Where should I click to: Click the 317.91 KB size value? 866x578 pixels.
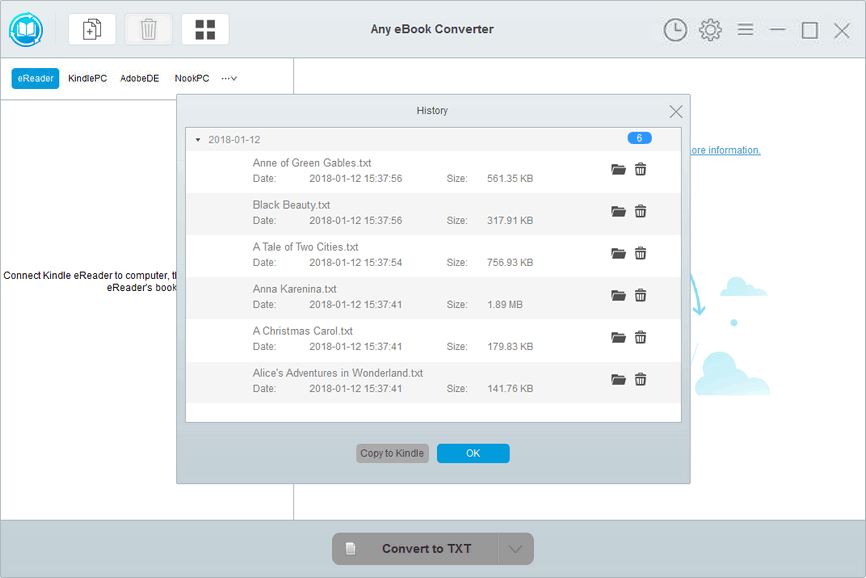coord(510,220)
